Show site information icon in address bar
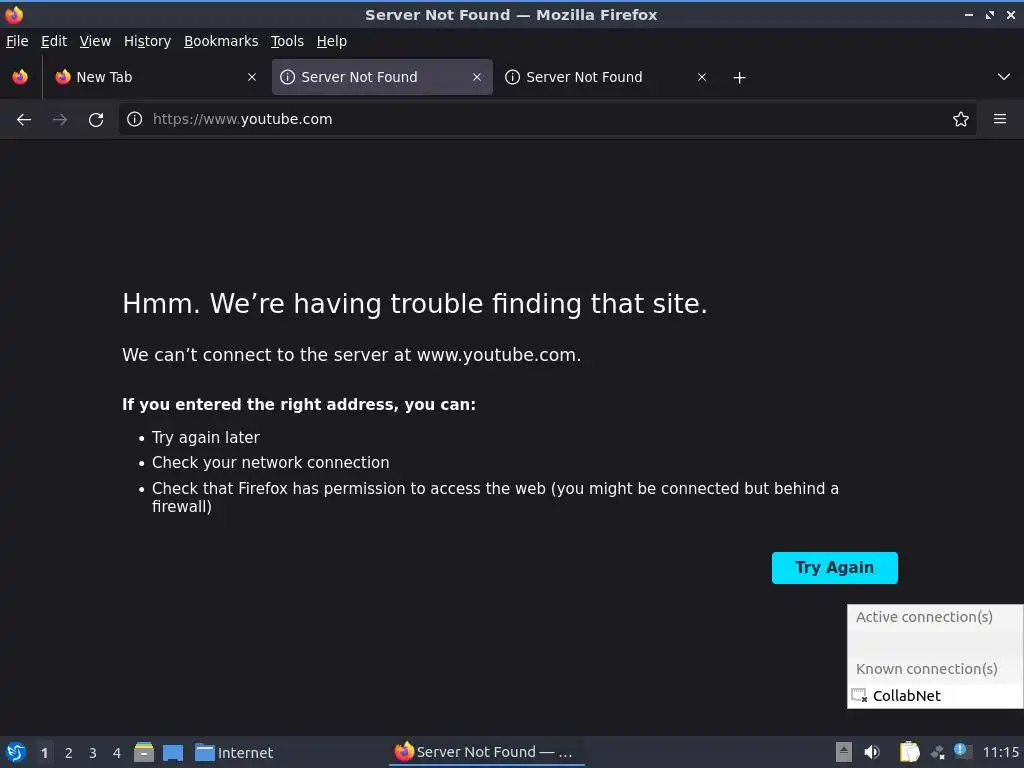Image resolution: width=1024 pixels, height=768 pixels. tap(135, 119)
